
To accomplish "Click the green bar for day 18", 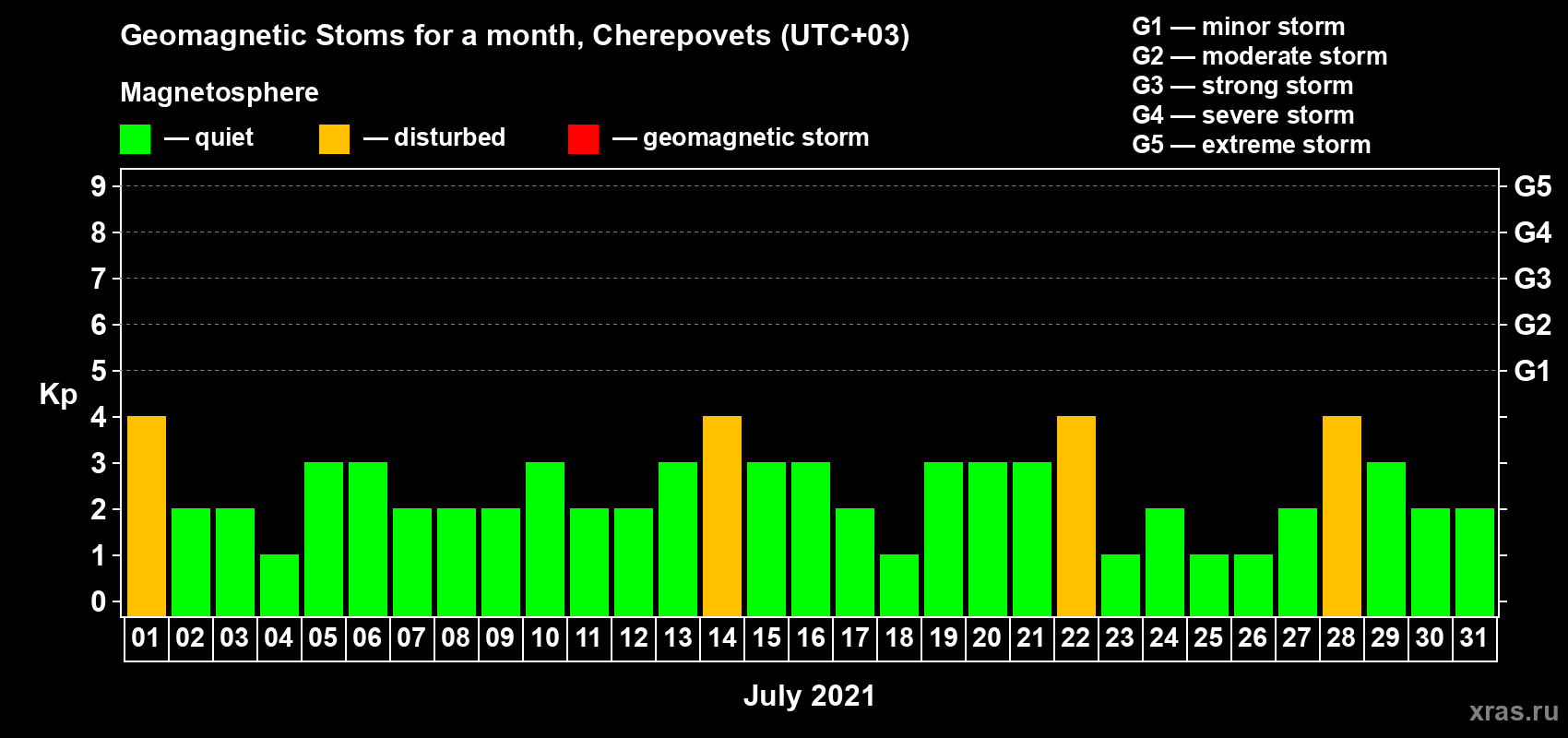I will click(899, 586).
